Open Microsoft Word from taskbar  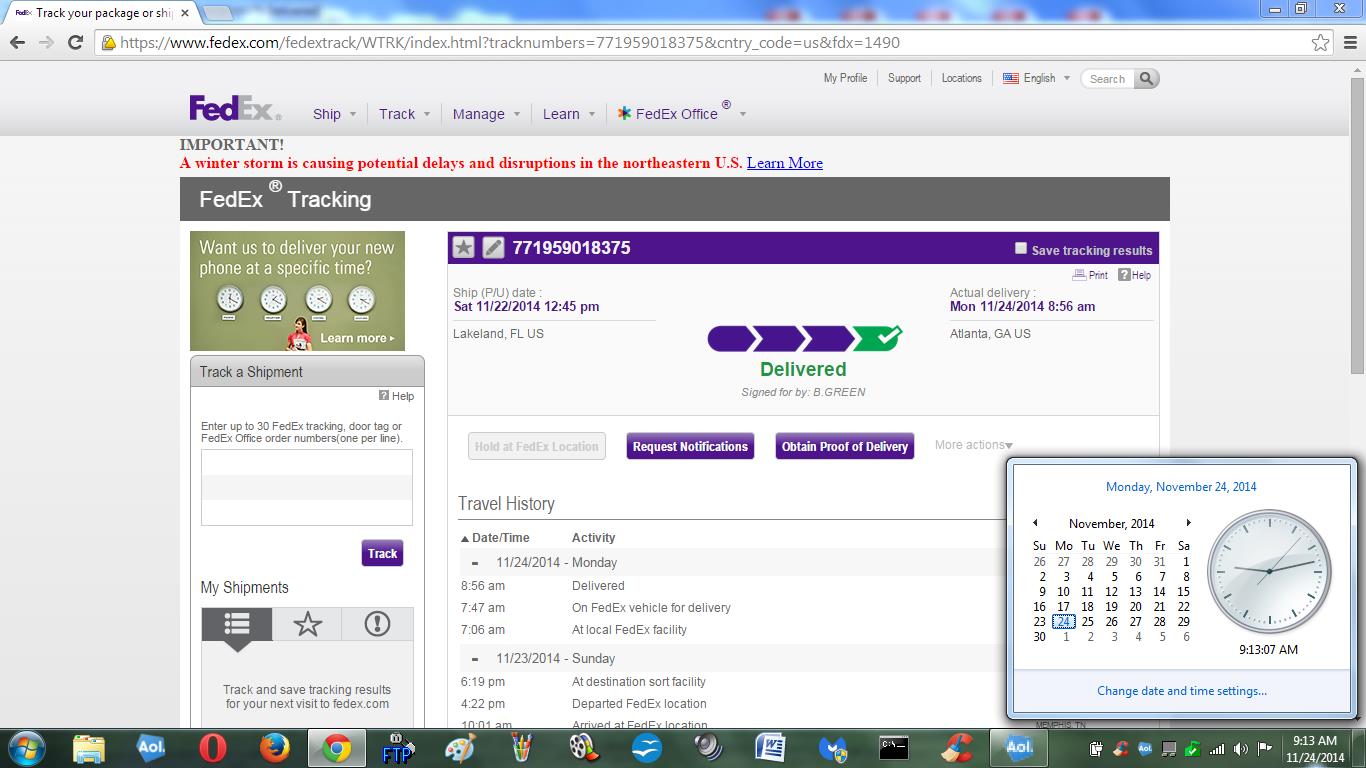[x=770, y=748]
